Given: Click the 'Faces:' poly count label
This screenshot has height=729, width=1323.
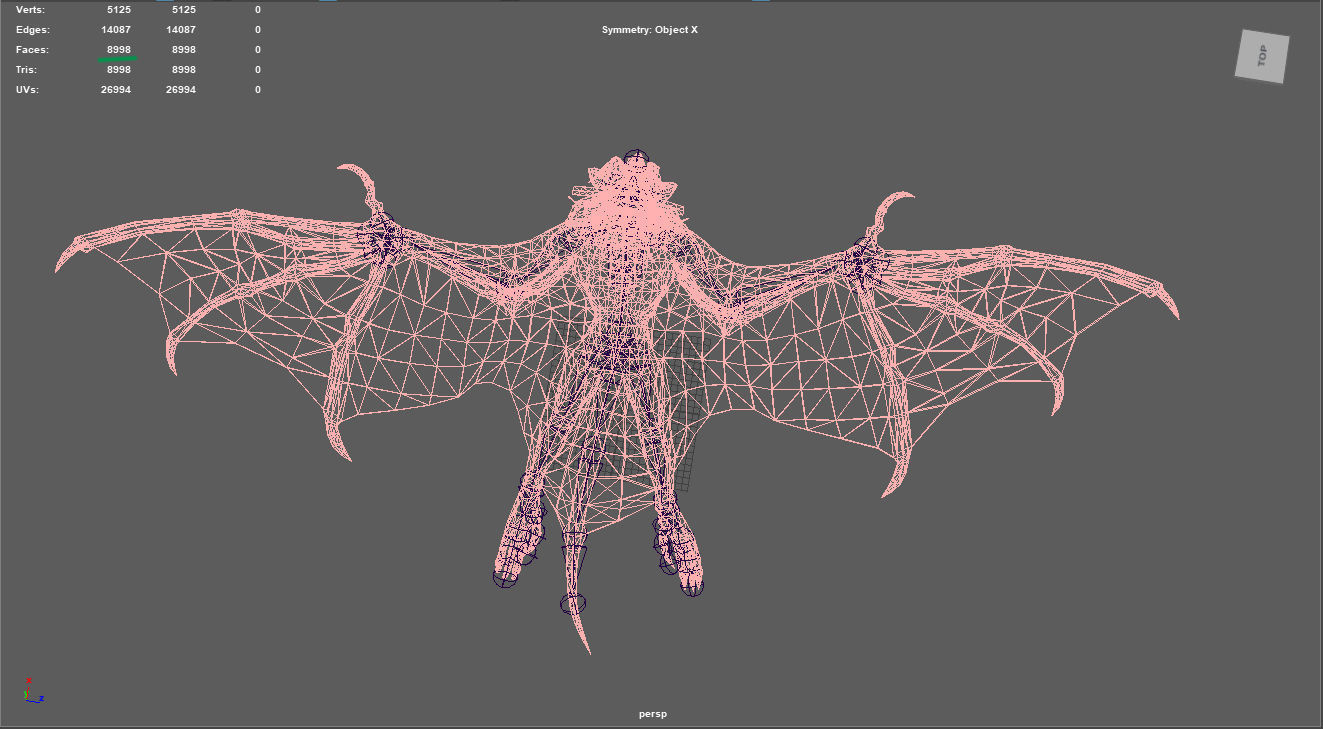Looking at the screenshot, I should pos(32,50).
